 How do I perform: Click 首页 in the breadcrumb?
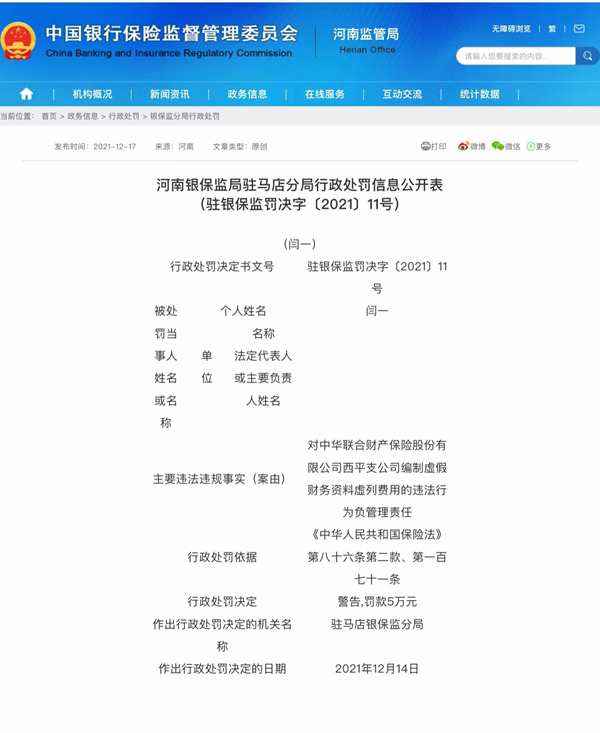pyautogui.click(x=49, y=117)
